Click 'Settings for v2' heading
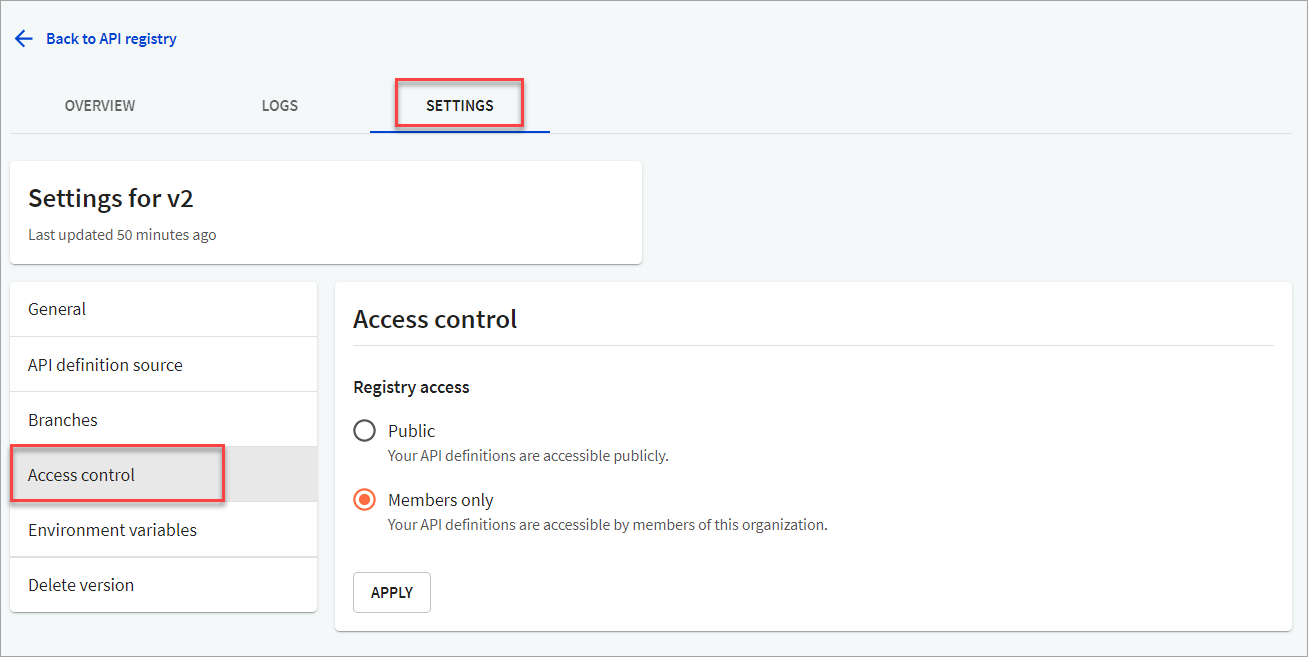 [x=111, y=199]
